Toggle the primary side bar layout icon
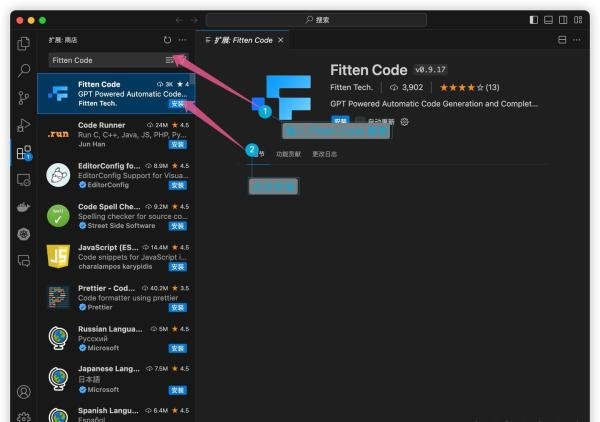The height and width of the screenshot is (422, 600). [533, 20]
